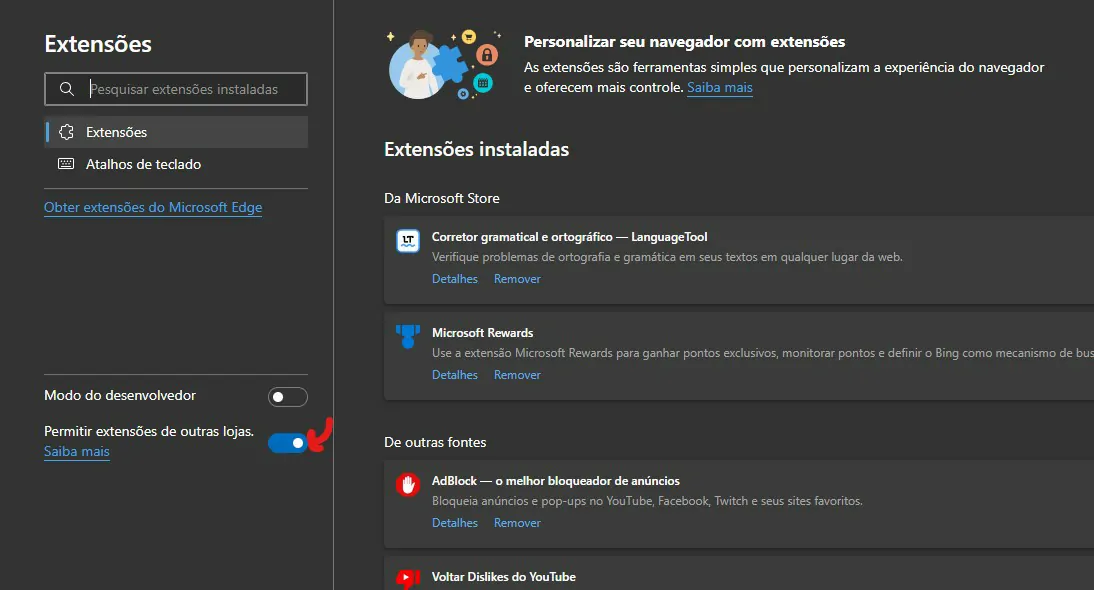
Task: Remove the LanguageTool extension
Action: 517,278
